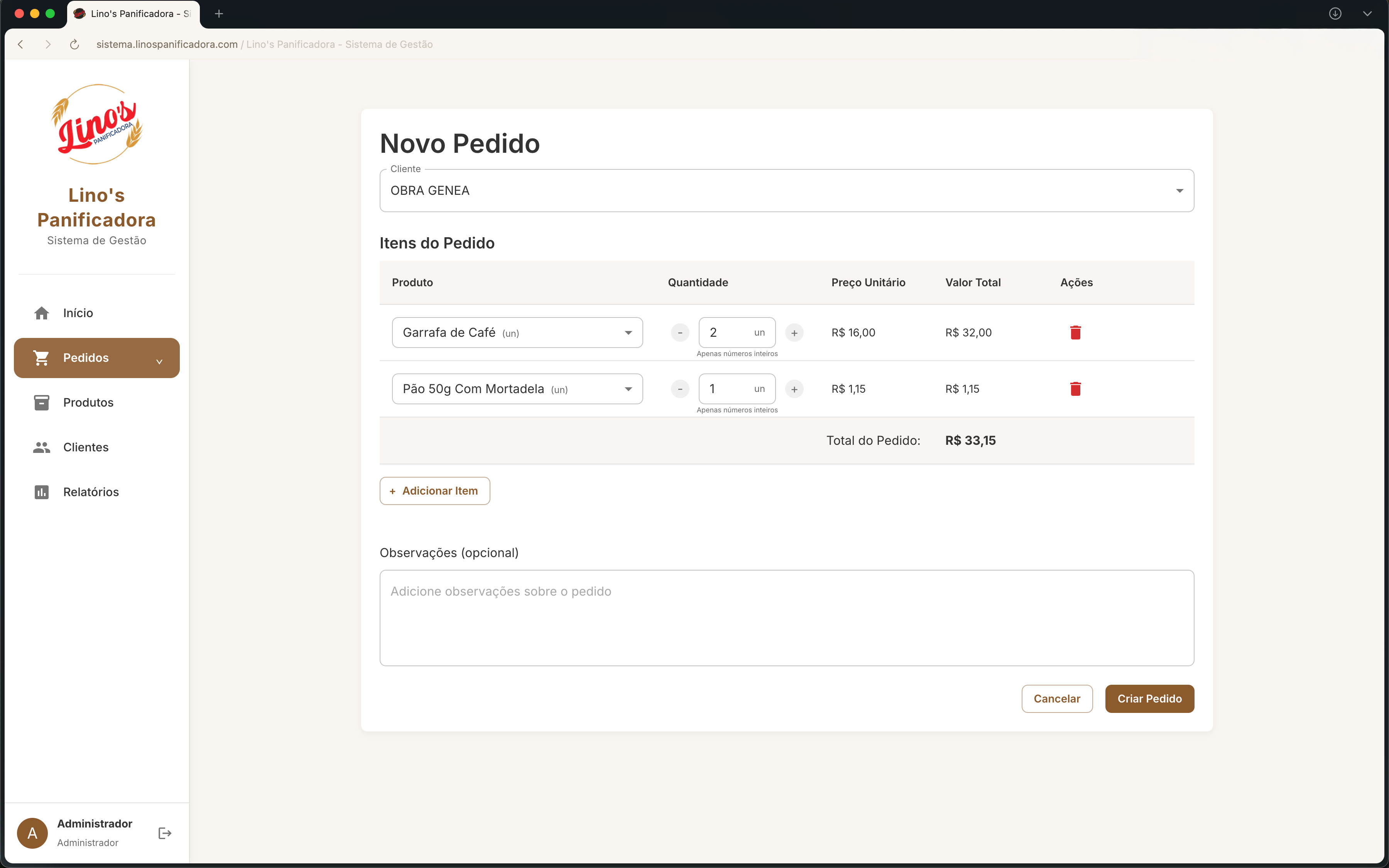Screen dimensions: 1389x868
Task: Click the Produtos archive box icon
Action: (41, 402)
